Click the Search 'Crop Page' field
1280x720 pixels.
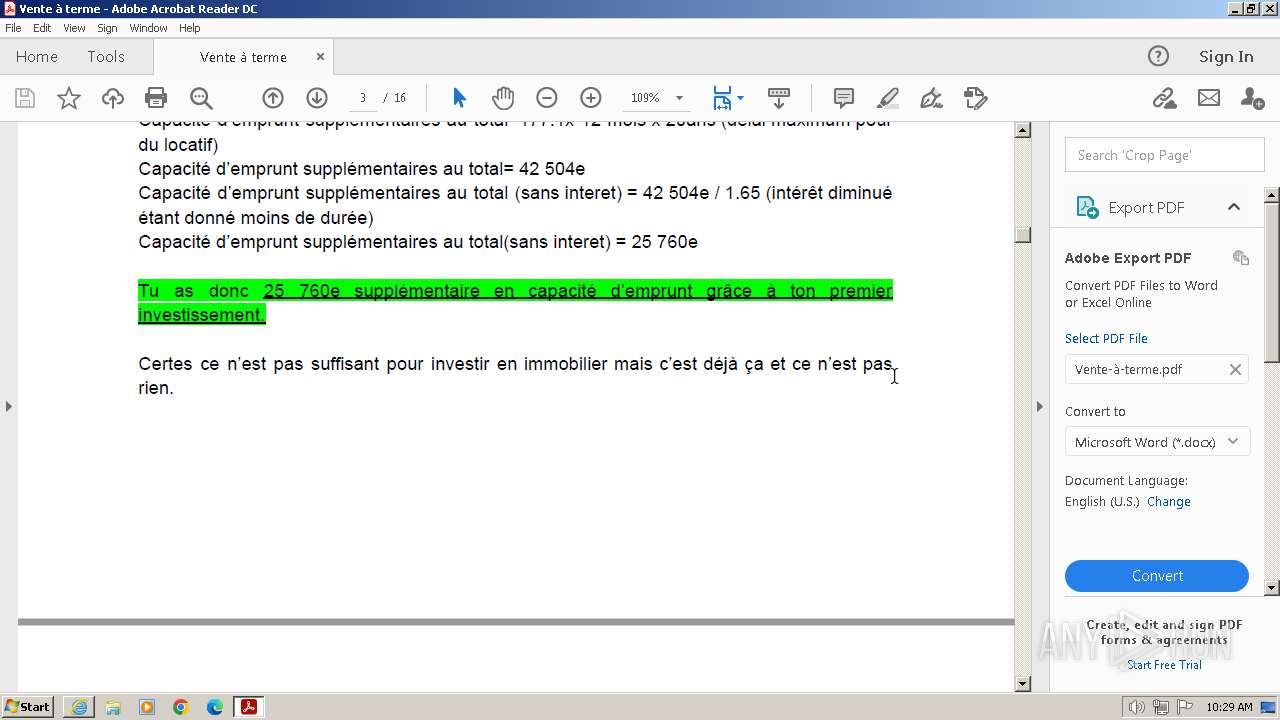tap(1165, 155)
